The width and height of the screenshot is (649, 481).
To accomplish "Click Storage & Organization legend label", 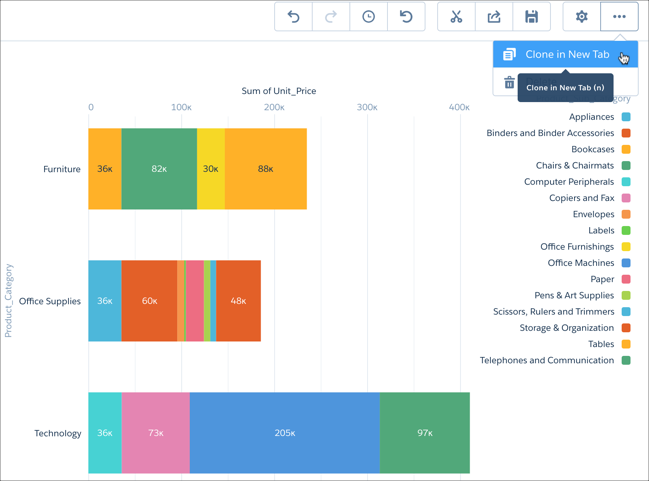I will point(567,328).
